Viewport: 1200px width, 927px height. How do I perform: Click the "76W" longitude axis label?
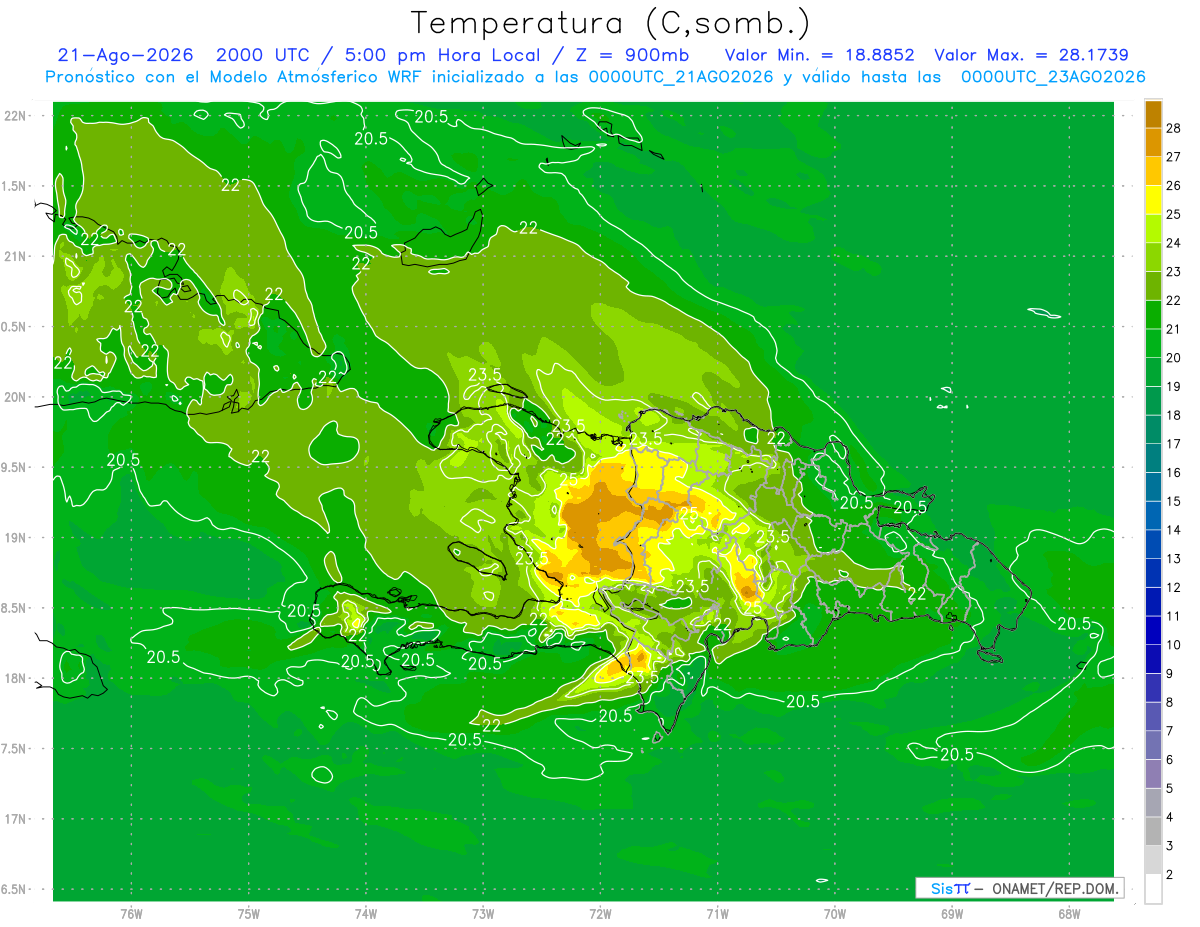pyautogui.click(x=131, y=914)
